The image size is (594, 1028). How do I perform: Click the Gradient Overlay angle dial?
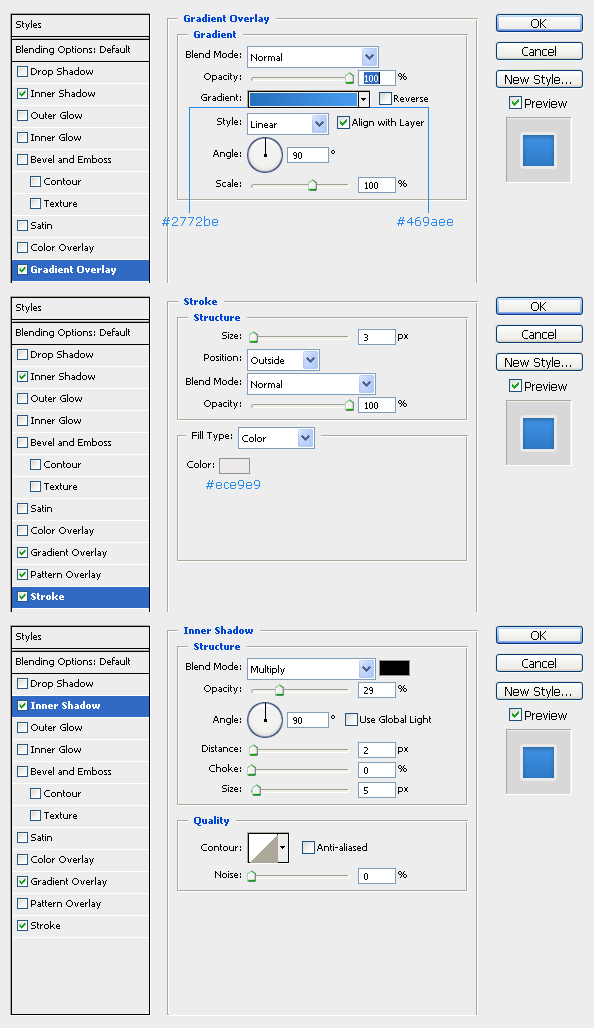click(265, 155)
